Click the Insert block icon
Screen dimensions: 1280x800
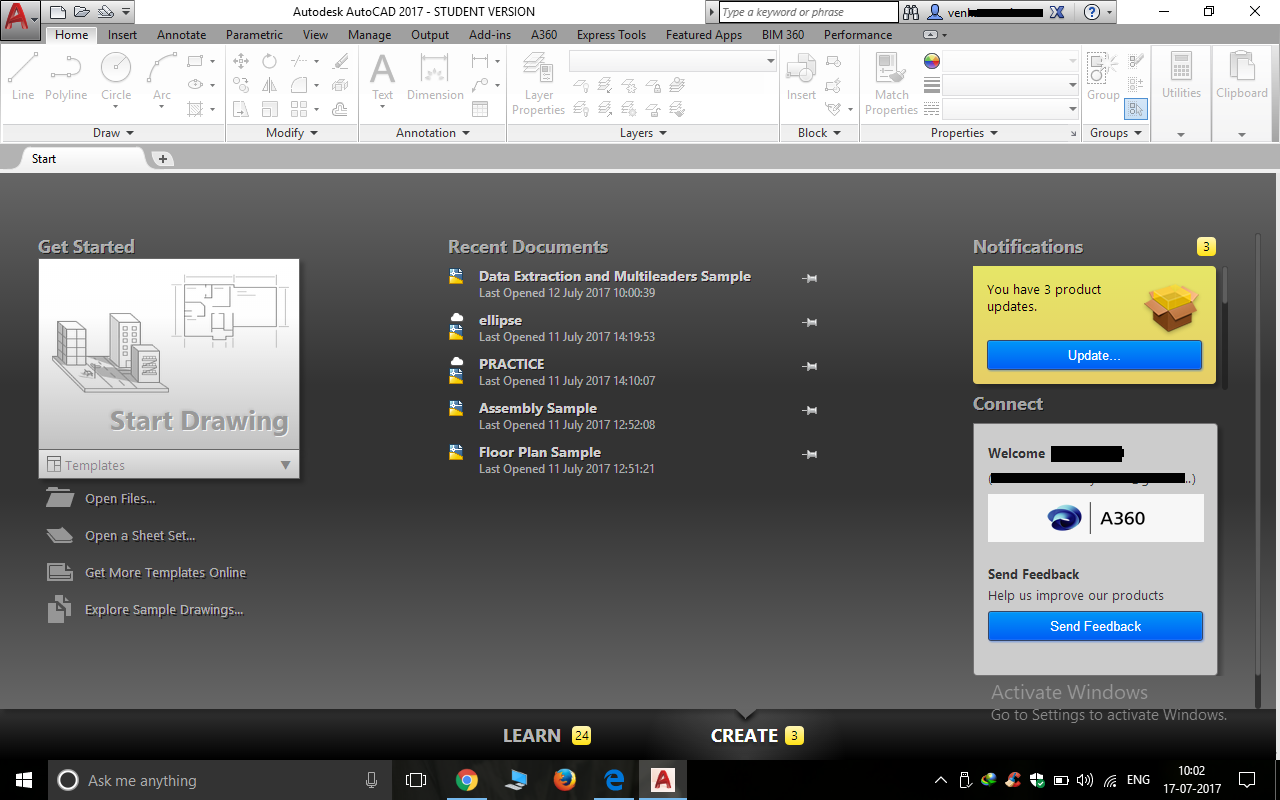point(801,76)
